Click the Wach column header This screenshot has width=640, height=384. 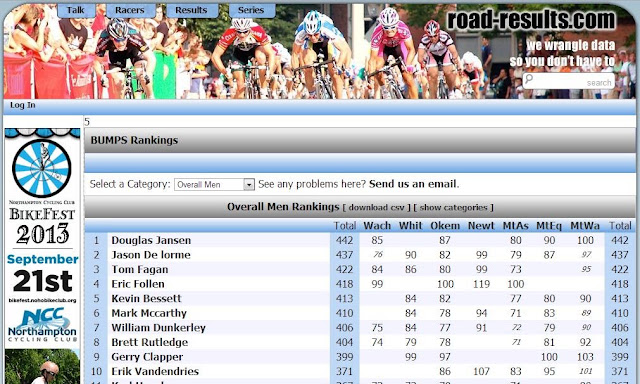[x=377, y=226]
